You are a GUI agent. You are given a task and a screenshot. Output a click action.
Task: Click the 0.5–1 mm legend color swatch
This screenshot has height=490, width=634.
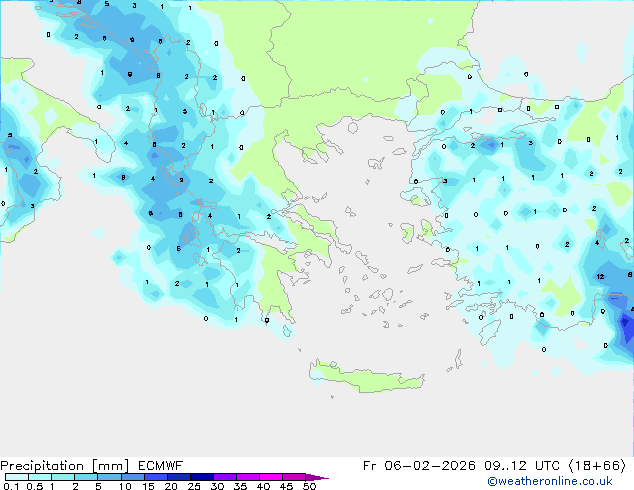[40, 477]
